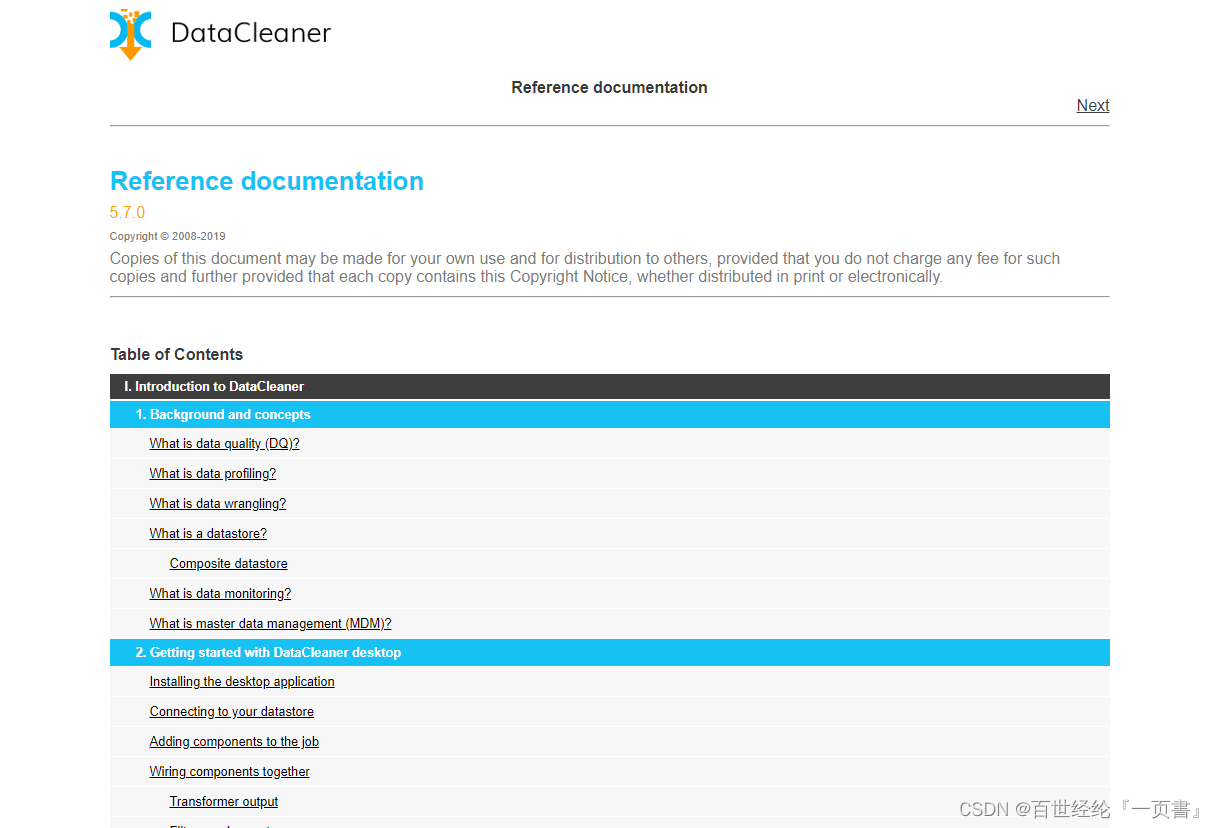This screenshot has width=1214, height=828.
Task: Select '2. Getting started with DataCleaner desktop' header
Action: (610, 652)
